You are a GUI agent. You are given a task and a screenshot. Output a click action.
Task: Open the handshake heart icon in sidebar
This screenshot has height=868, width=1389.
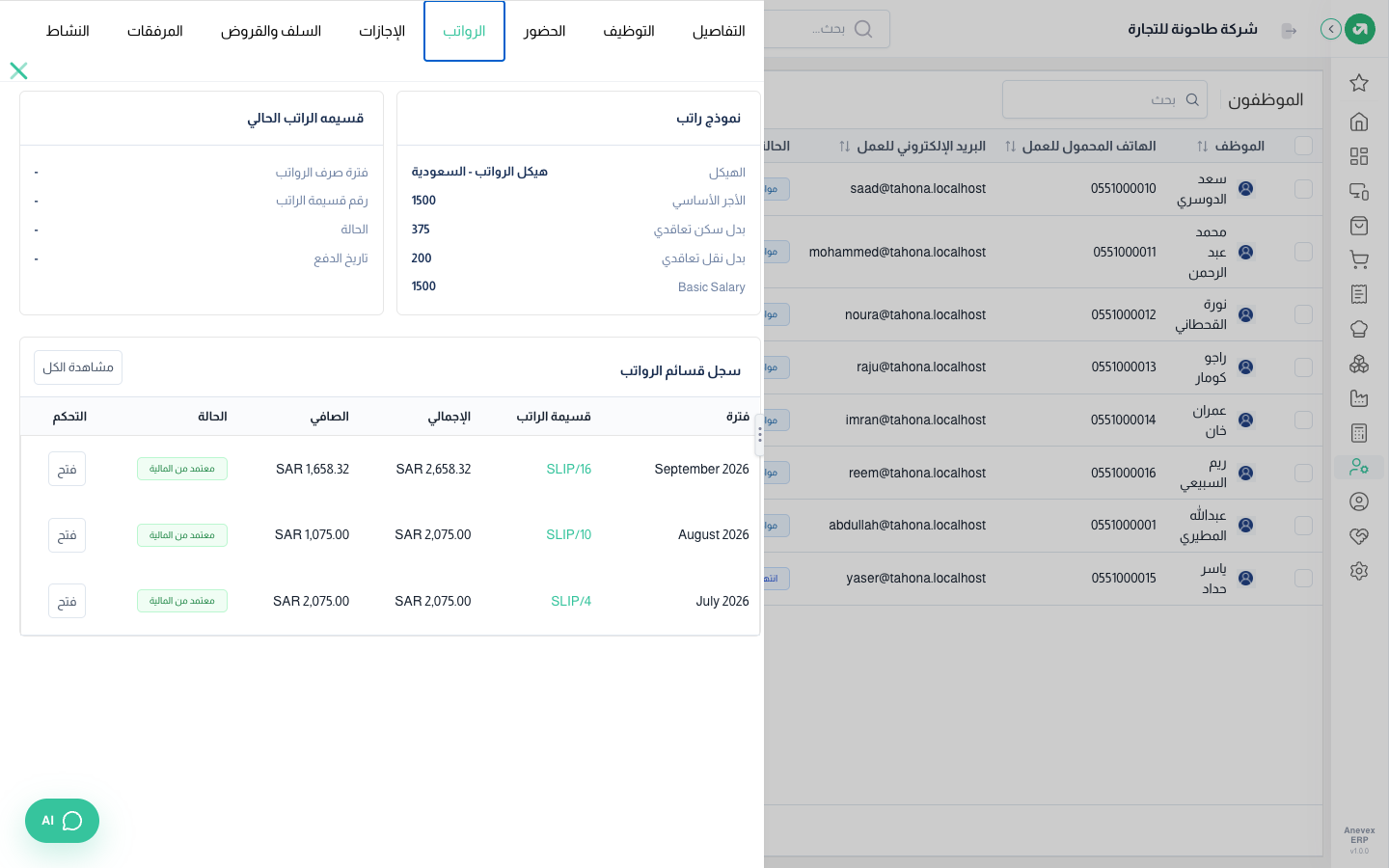click(1359, 536)
